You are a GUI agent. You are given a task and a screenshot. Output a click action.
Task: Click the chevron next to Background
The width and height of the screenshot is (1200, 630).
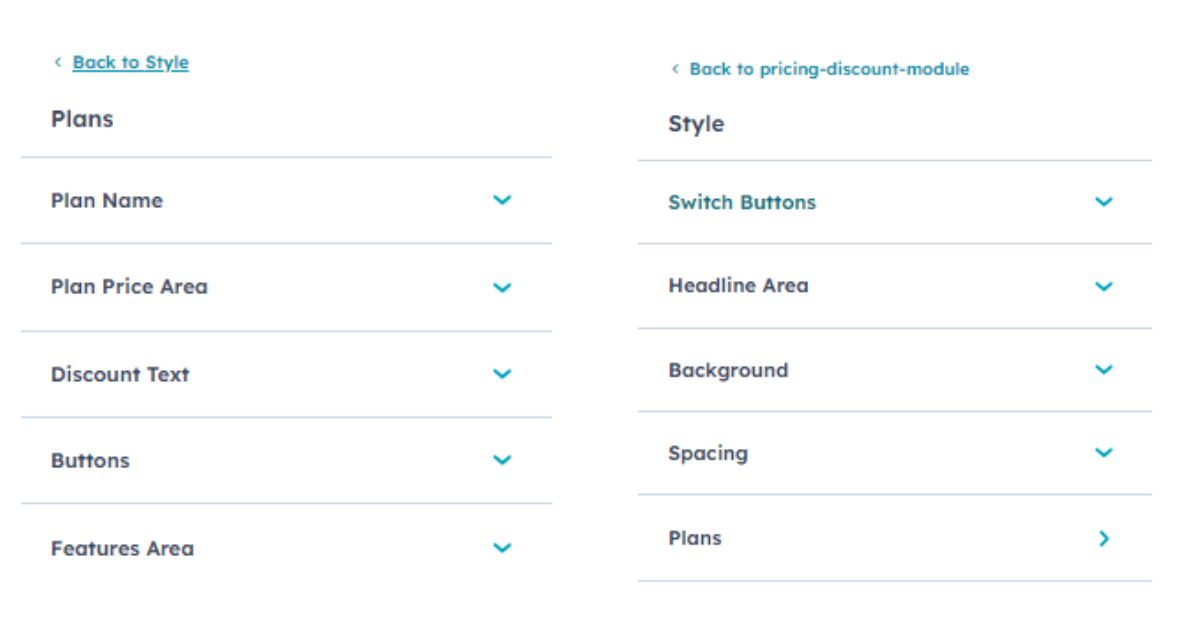pos(1104,369)
